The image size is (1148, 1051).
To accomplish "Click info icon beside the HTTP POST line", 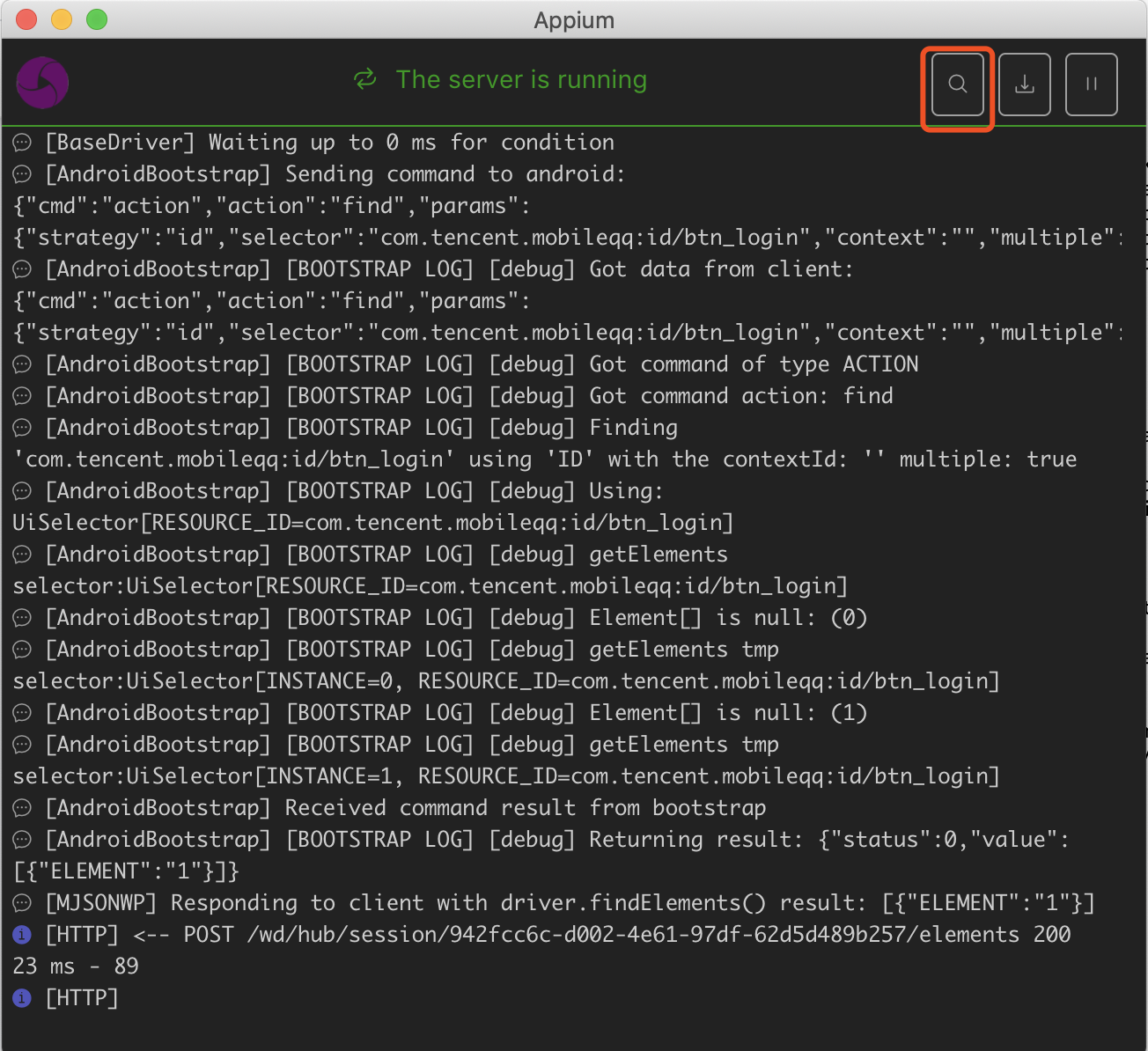I will 22,935.
